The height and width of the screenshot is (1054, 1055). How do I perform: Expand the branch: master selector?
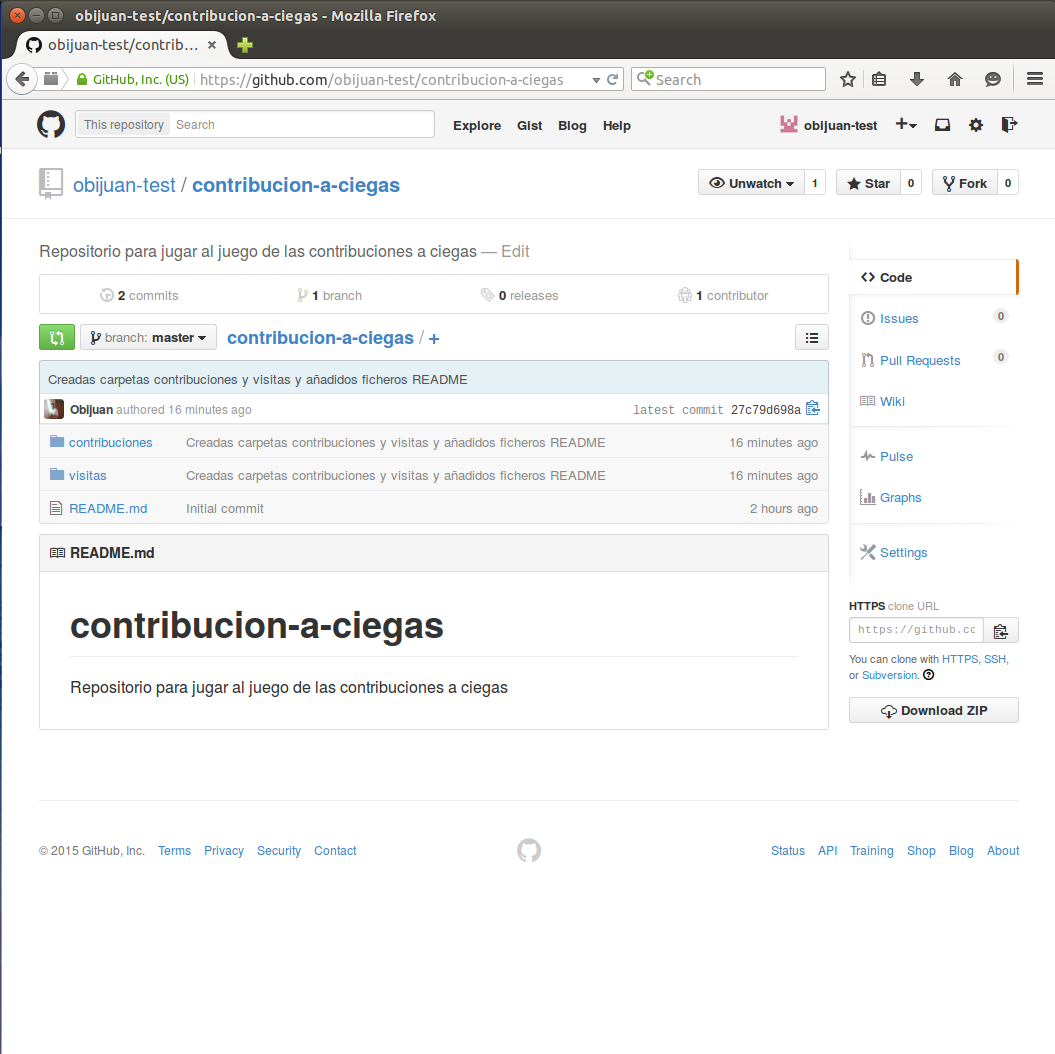click(148, 338)
